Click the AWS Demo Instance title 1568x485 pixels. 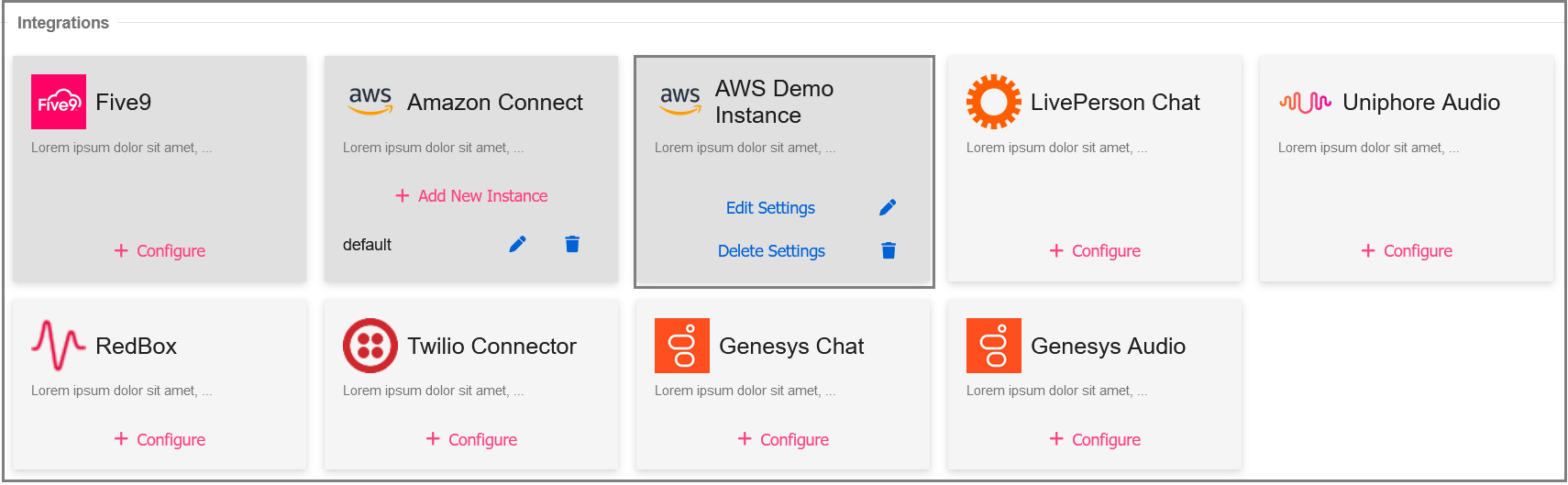click(x=775, y=102)
